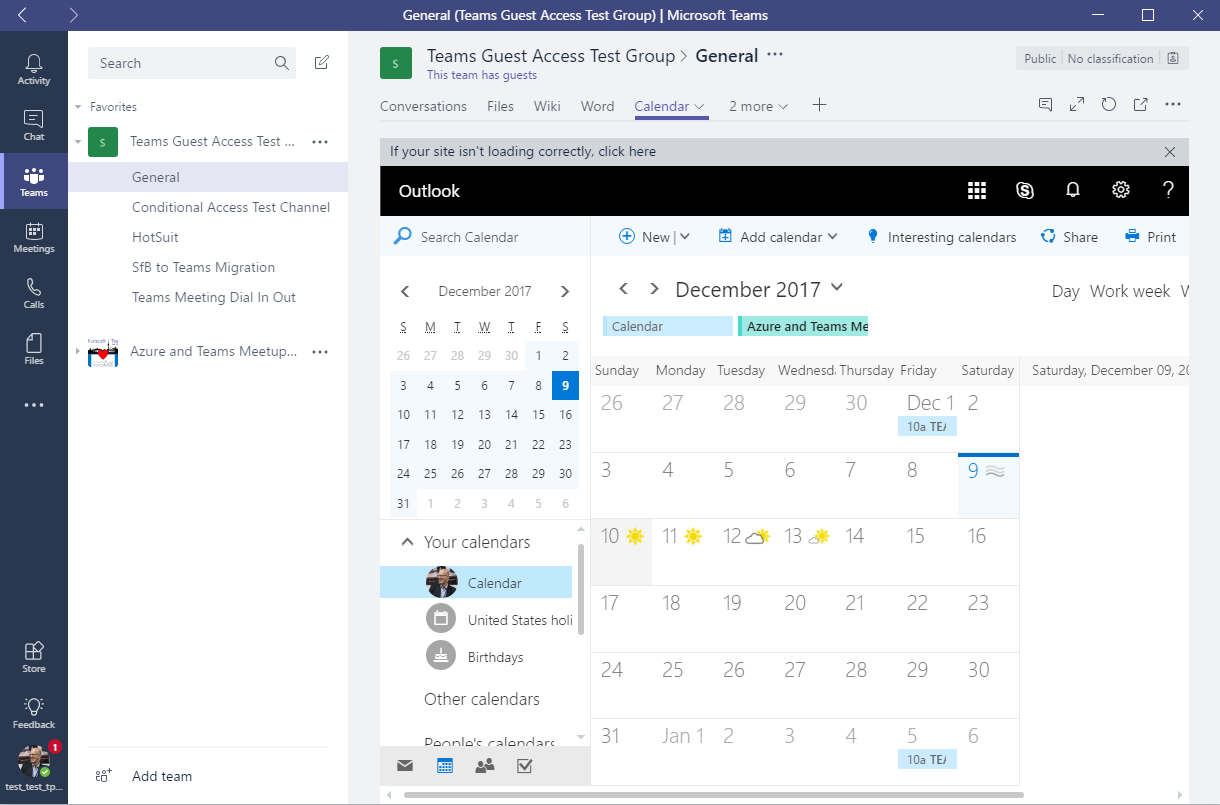
Task: Collapse the Your calendars section
Action: pyautogui.click(x=407, y=542)
